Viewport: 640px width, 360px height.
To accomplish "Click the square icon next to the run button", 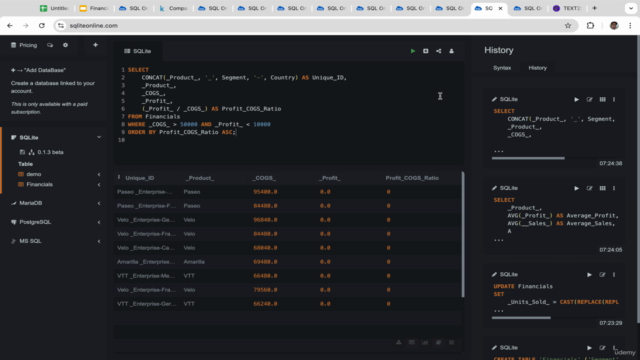I will click(x=426, y=51).
